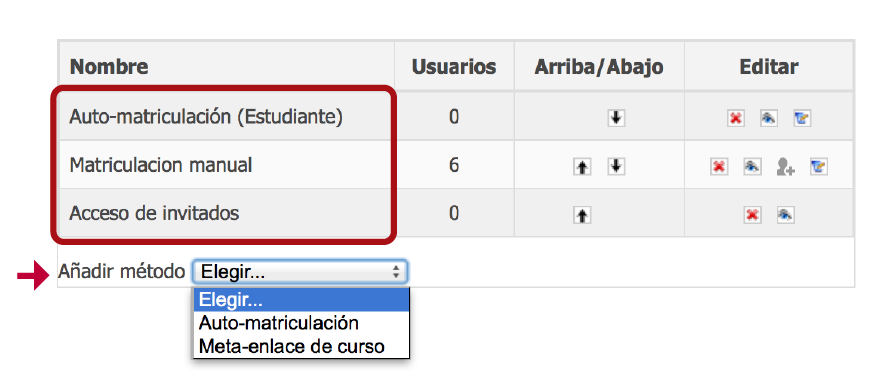Screen dimensions: 871x379
Task: Select the Elegir... option in list
Action: coord(301,300)
